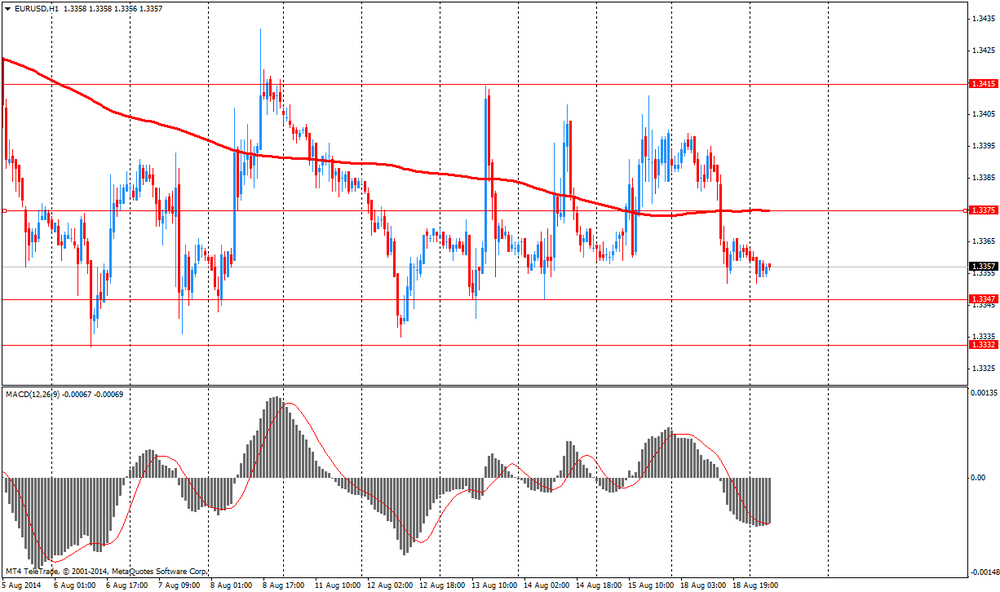This screenshot has height=592, width=1000.
Task: Click the 18 Aug 03:00 time label
Action: point(703,585)
